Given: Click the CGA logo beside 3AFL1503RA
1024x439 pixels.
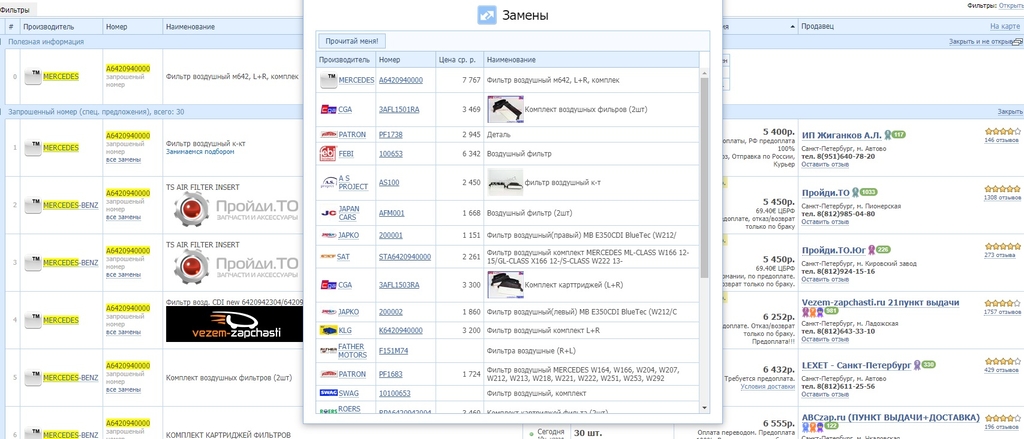Looking at the screenshot, I should pyautogui.click(x=328, y=285).
